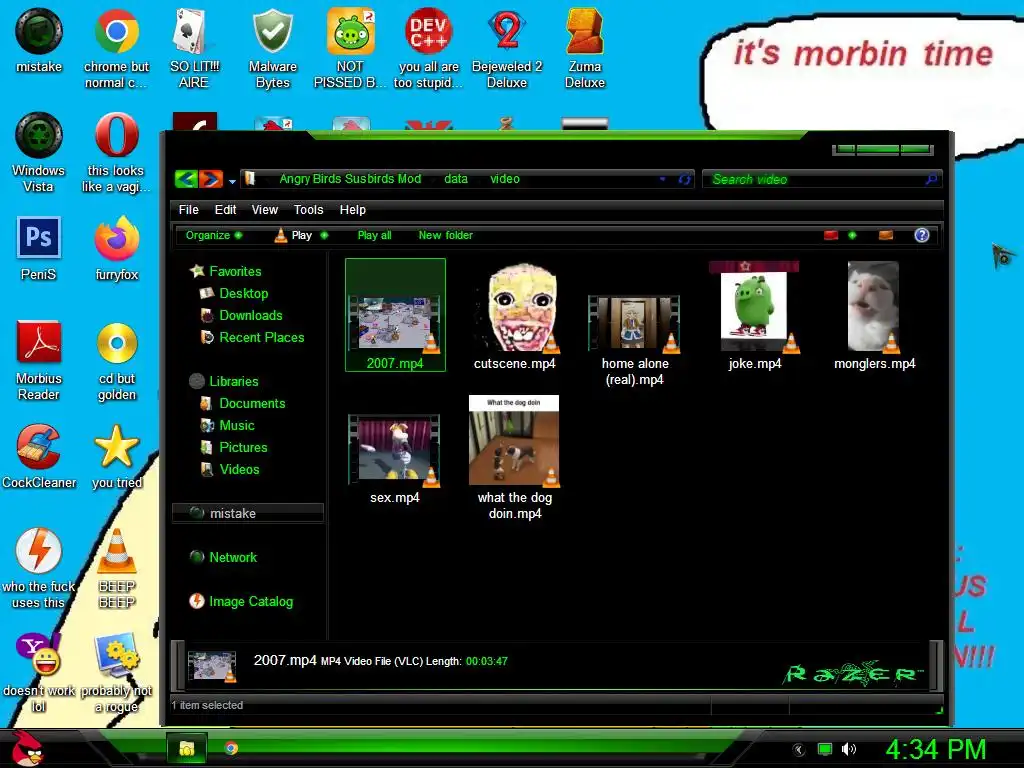
Task: Click the refresh icon in address bar
Action: coord(684,179)
